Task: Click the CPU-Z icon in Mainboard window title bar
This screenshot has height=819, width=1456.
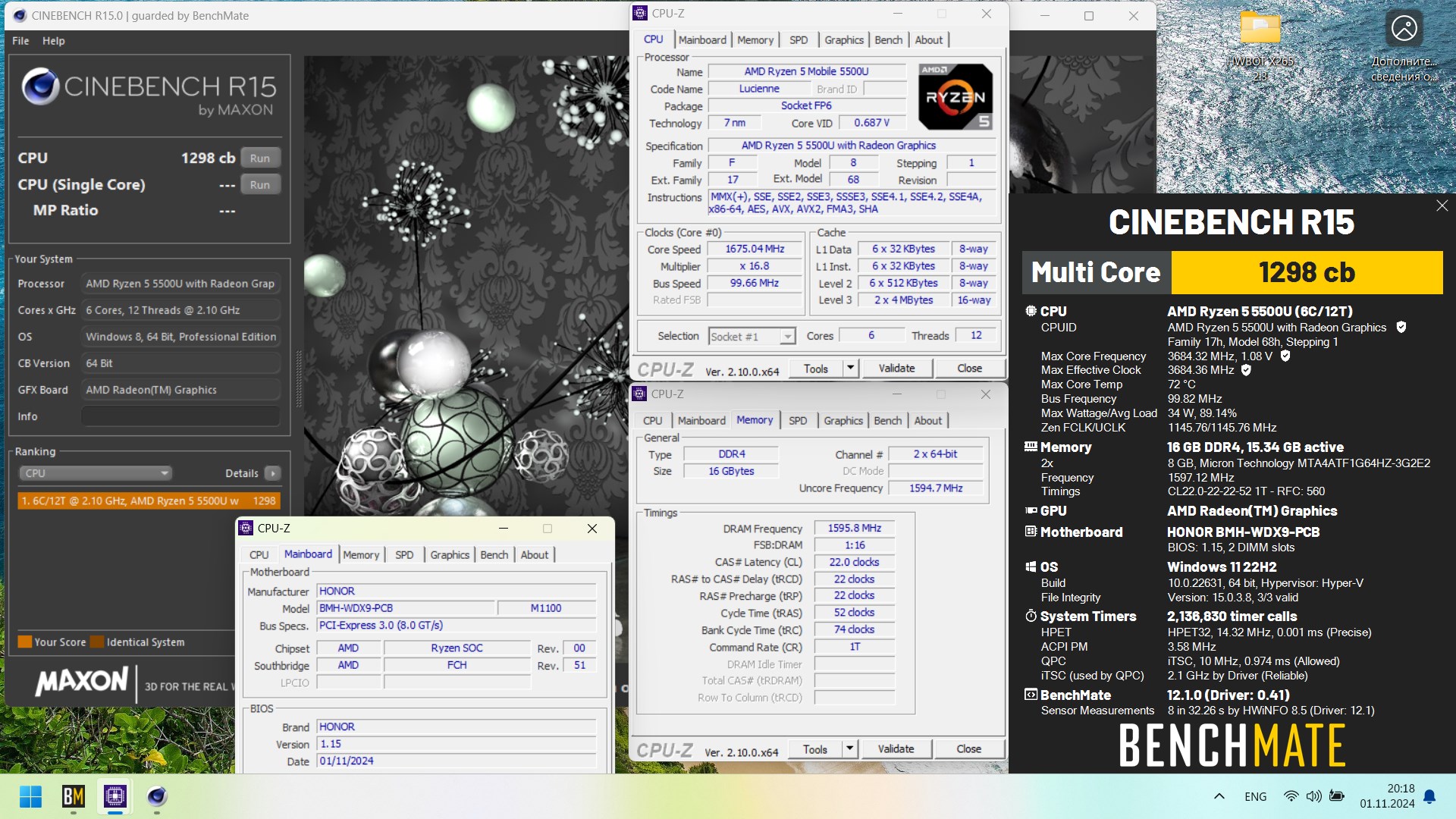Action: pos(246,528)
